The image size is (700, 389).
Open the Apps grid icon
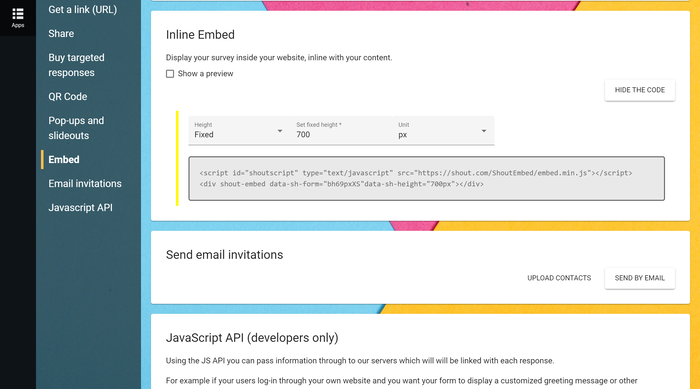coord(18,17)
